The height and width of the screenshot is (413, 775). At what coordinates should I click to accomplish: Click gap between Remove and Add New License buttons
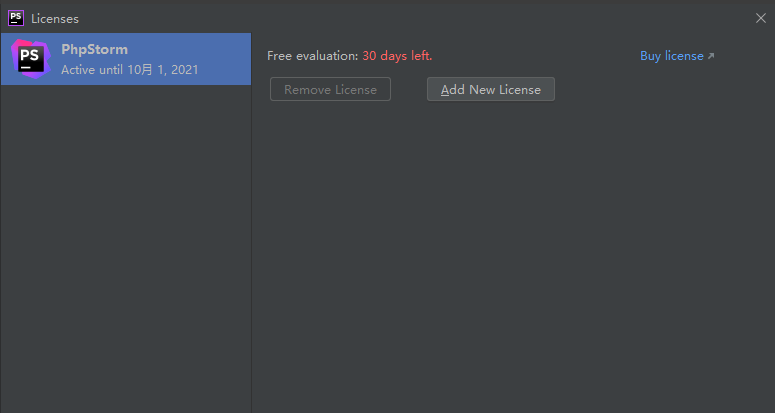tap(409, 90)
